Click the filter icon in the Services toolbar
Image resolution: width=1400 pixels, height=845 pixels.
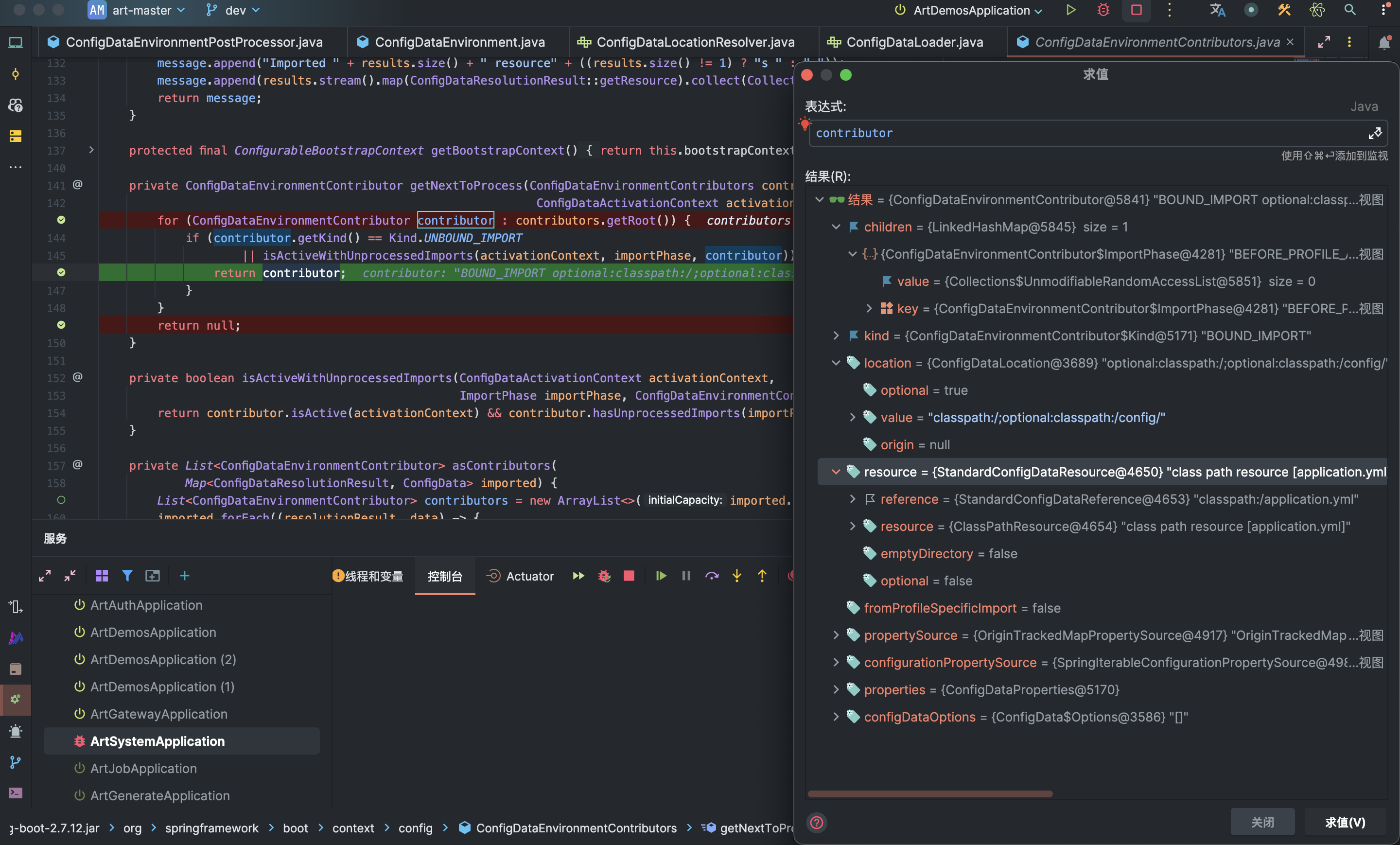click(x=127, y=576)
